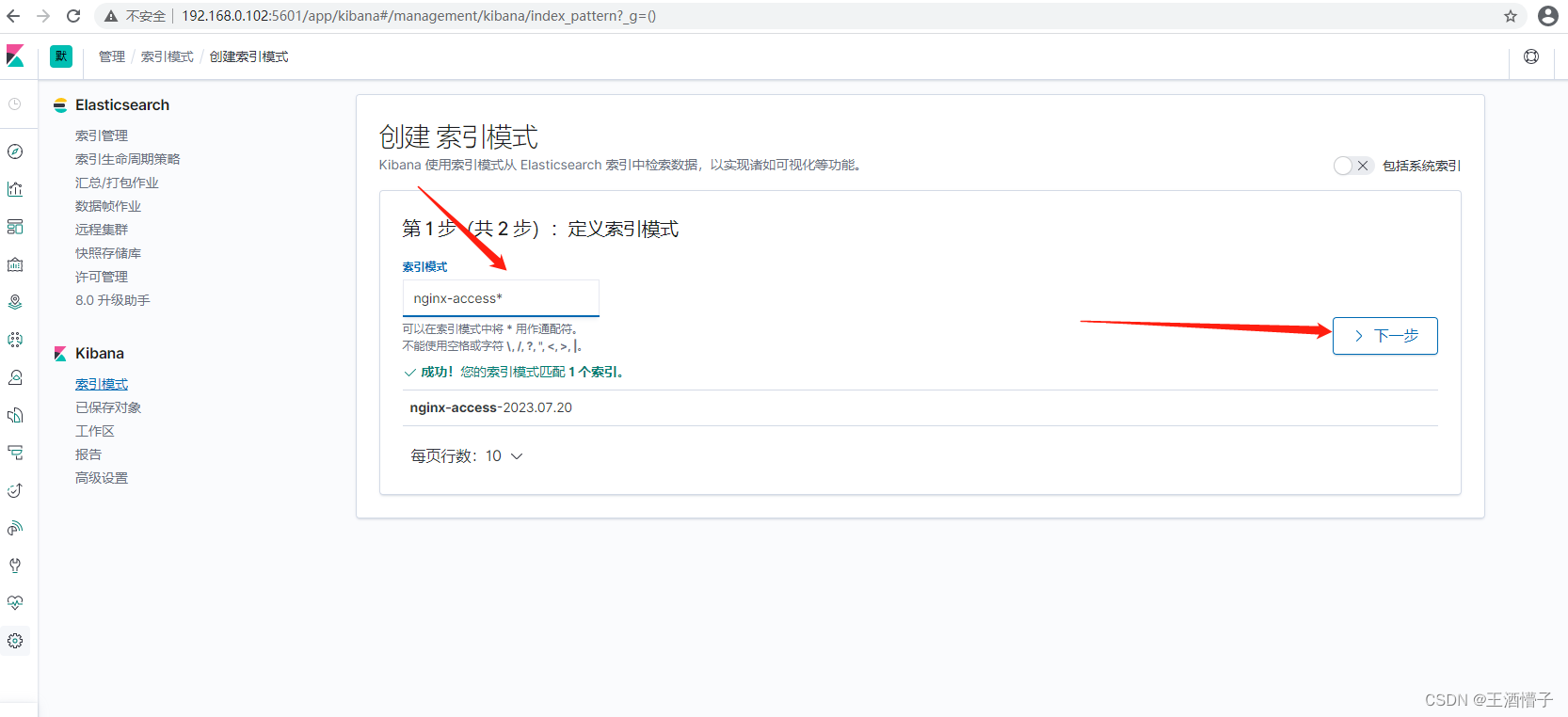Open Visualize chart icon in sidebar
Viewport: 1568px width, 717px height.
click(15, 189)
